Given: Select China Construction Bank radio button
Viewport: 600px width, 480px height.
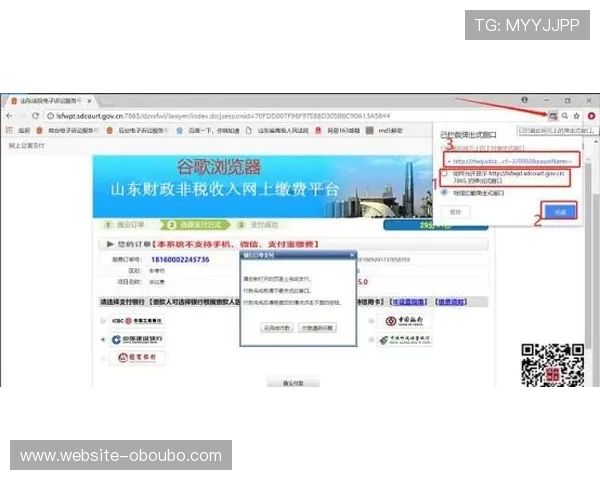Looking at the screenshot, I should [x=103, y=340].
